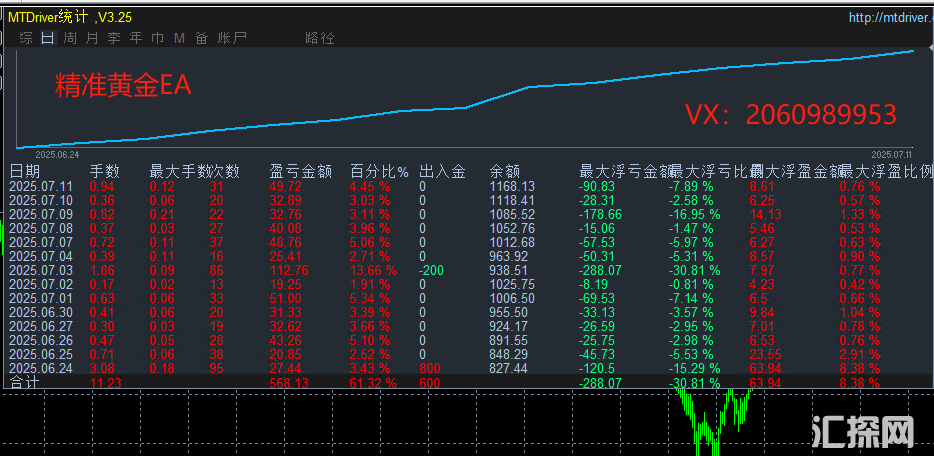Click the -200 withdrawal value
The image size is (934, 456).
pos(431,271)
